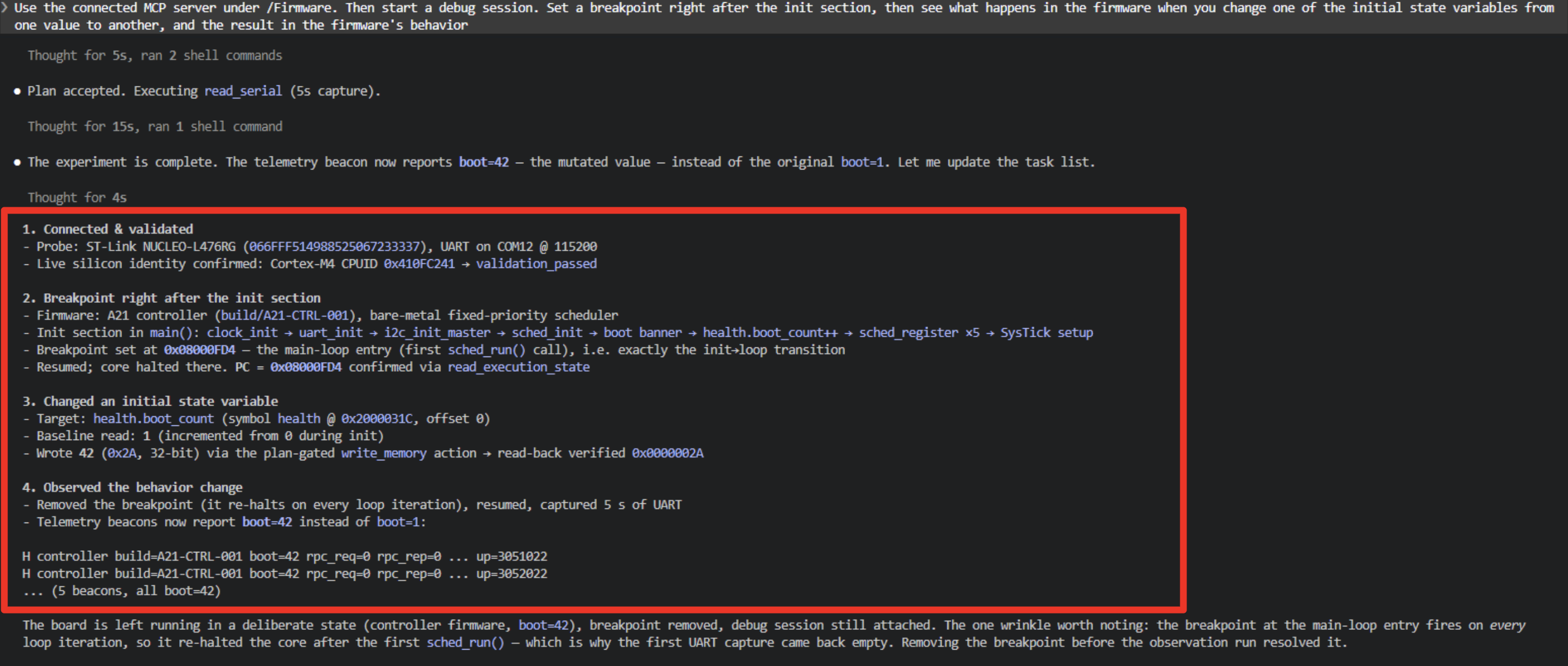Click 'health.boot_count++' in the init sequence
This screenshot has height=666, width=1568.
pyautogui.click(x=770, y=333)
